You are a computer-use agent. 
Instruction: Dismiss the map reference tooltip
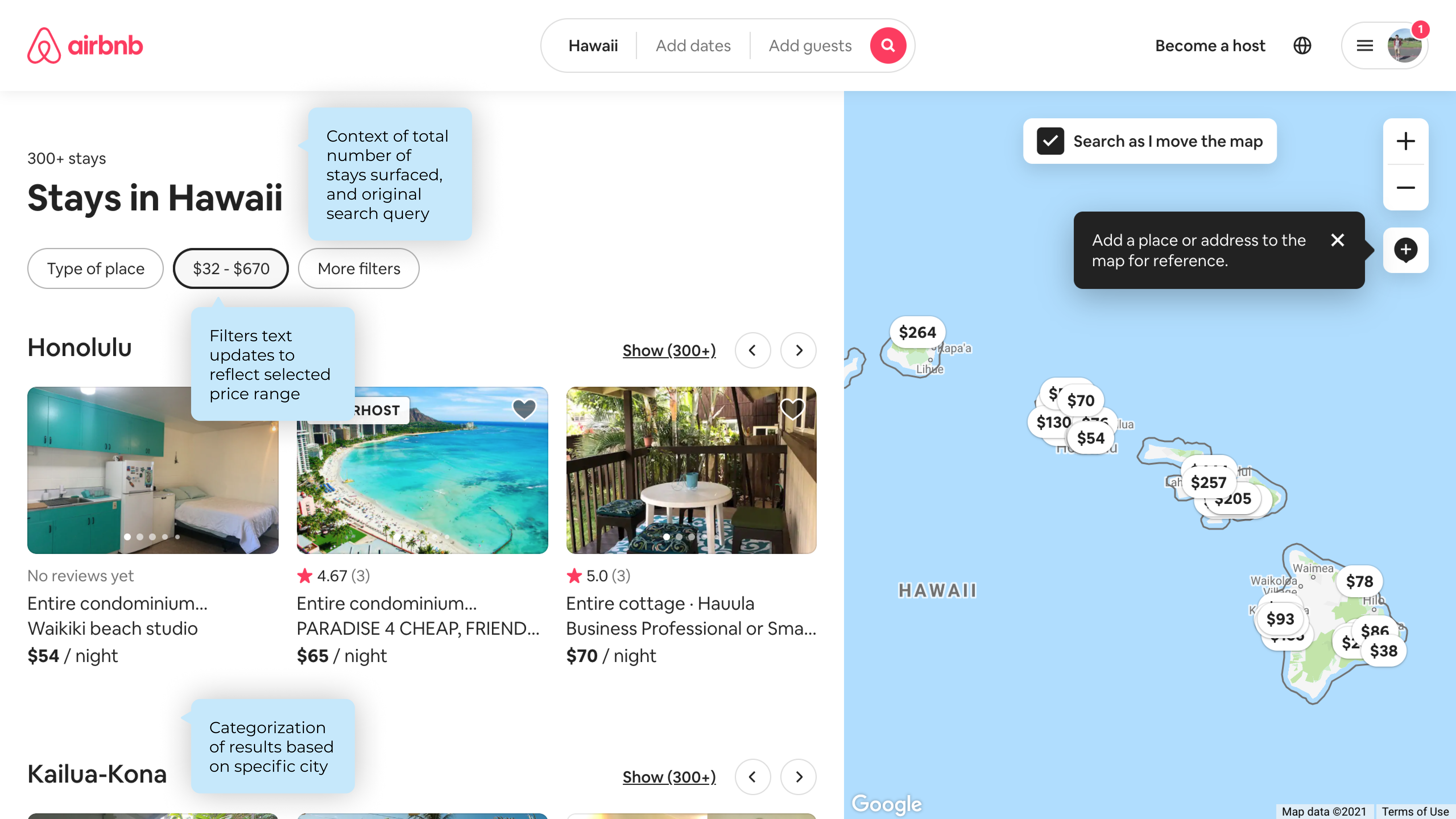point(1337,240)
